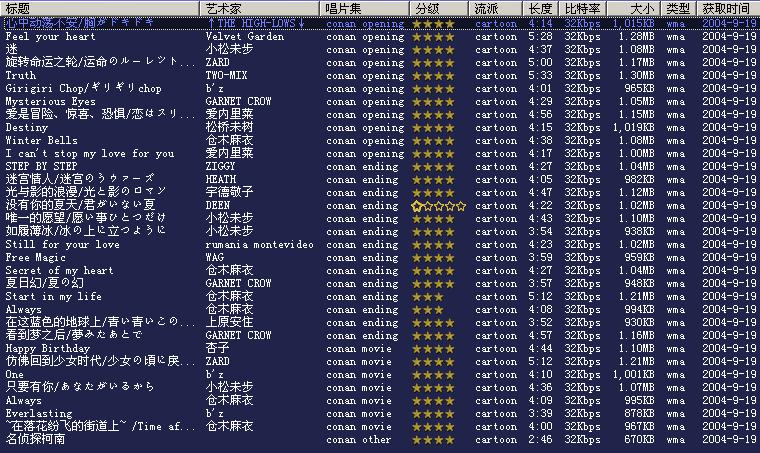Select the song Secret of my heart
760x453 pixels.
click(59, 271)
